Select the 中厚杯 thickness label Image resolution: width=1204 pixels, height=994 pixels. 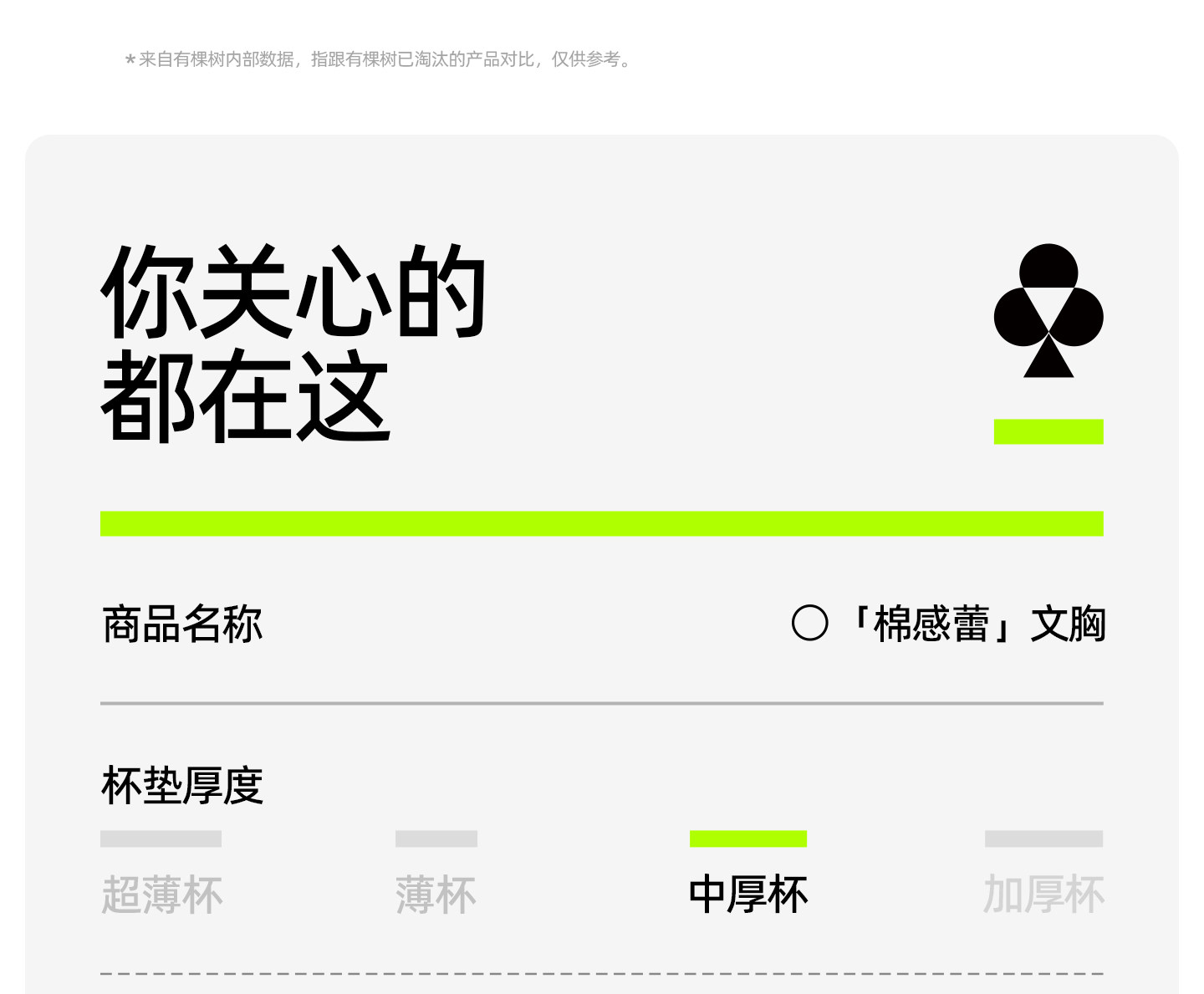748,895
